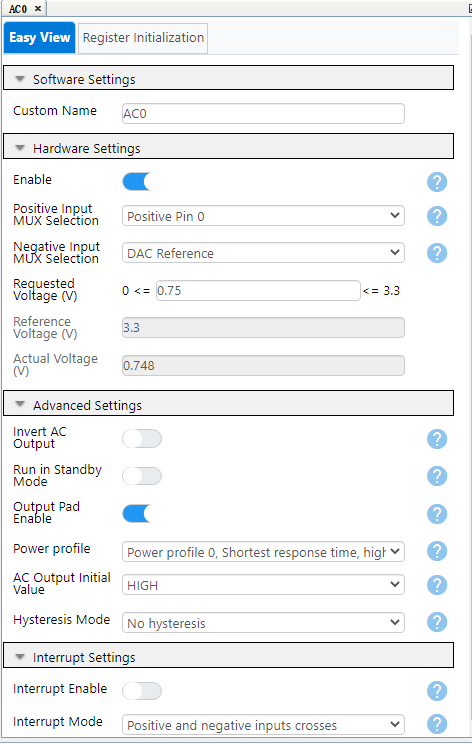
Task: Toggle the Enable switch off
Action: point(142,182)
